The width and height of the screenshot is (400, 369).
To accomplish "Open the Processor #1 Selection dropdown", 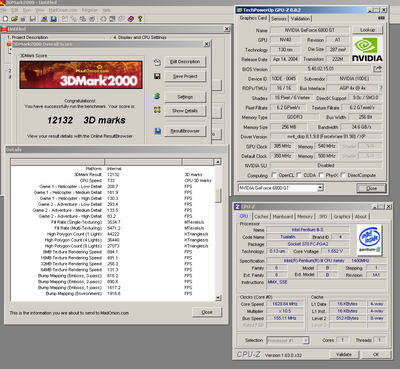I will (x=306, y=341).
